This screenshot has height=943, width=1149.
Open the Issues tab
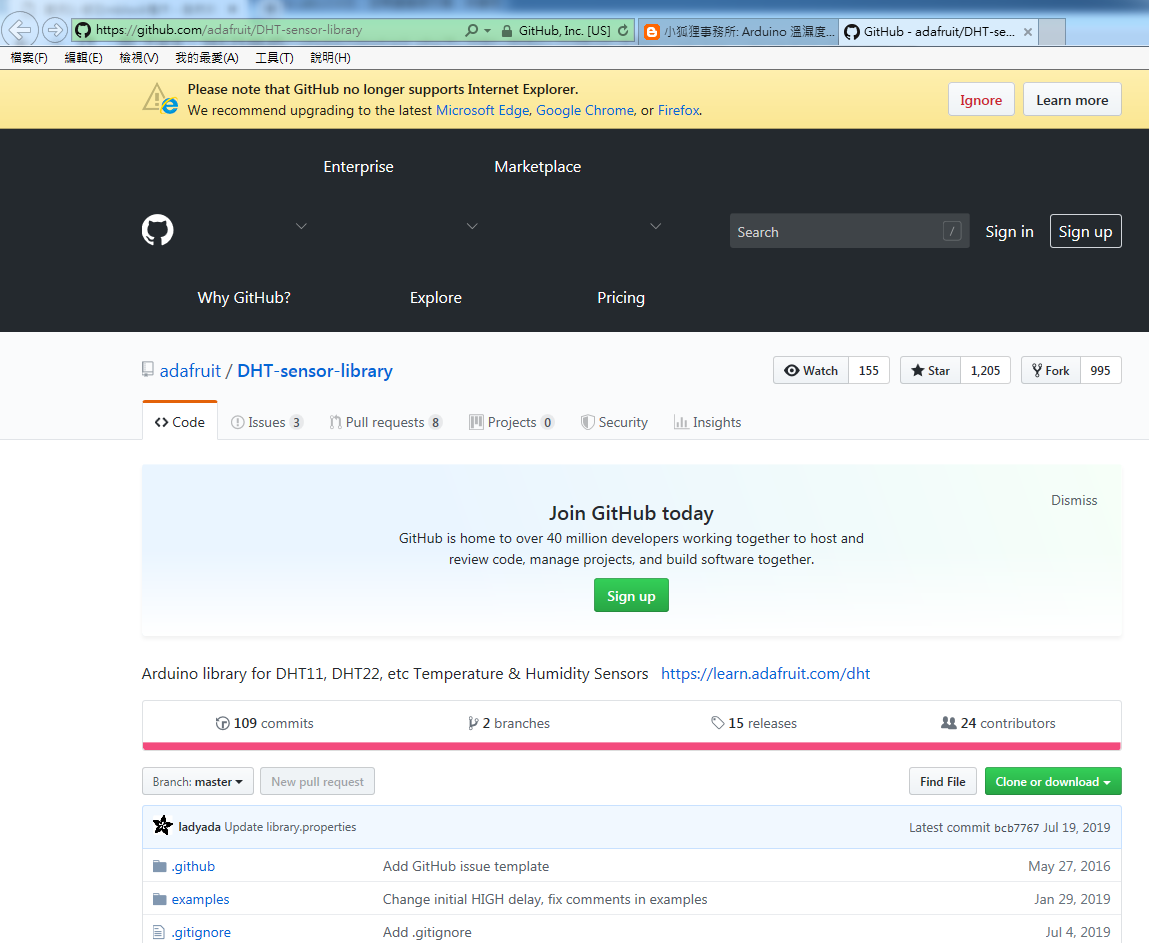[x=267, y=422]
